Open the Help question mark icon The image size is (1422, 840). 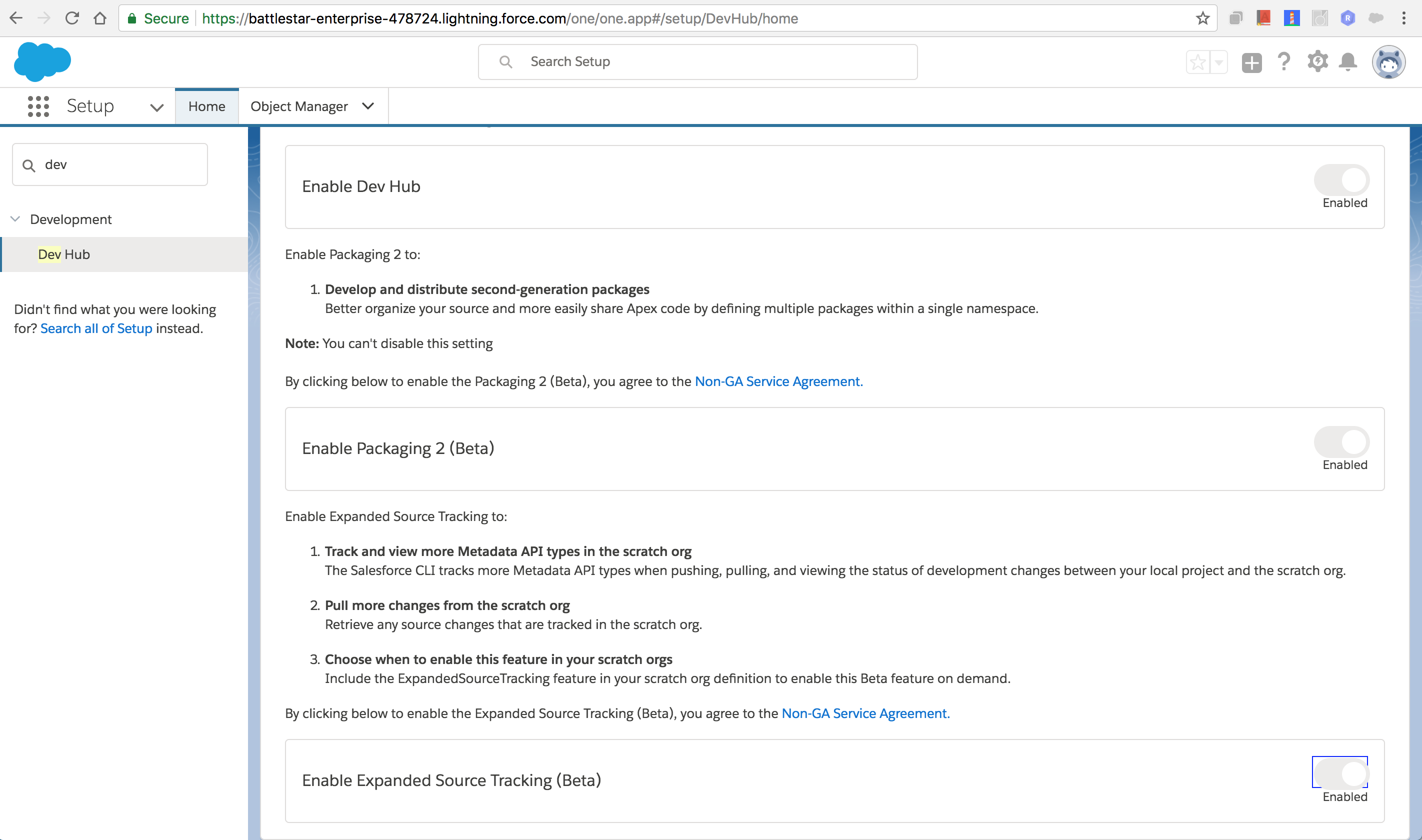1284,61
